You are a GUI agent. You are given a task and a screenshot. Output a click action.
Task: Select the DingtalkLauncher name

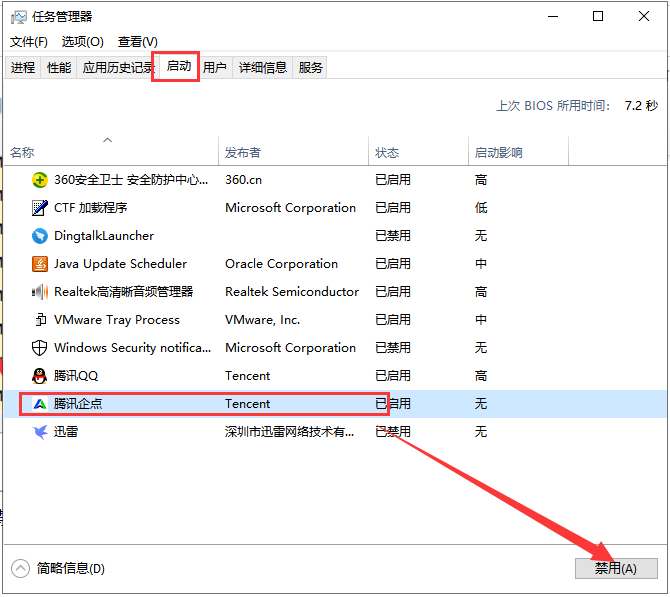(x=104, y=236)
